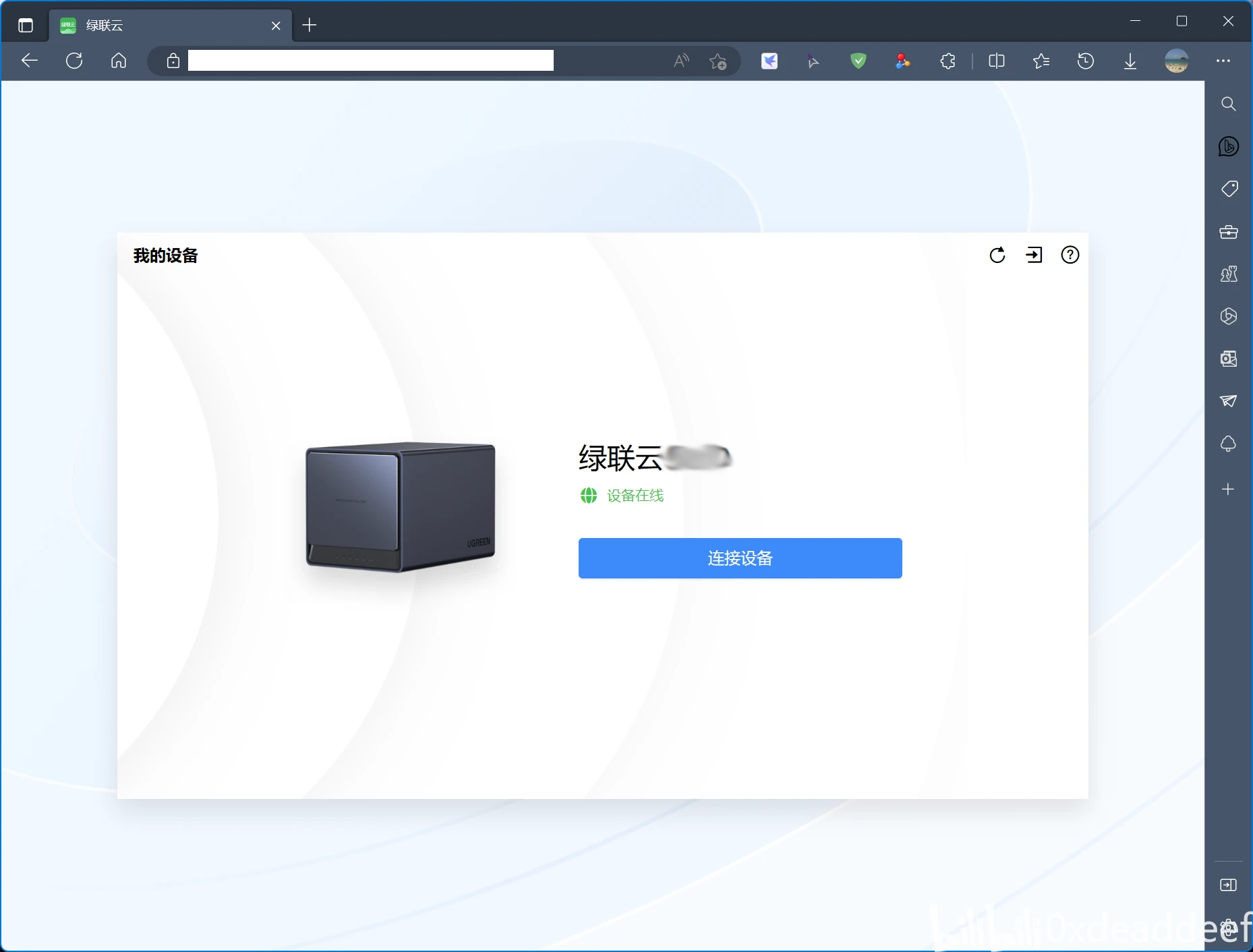
Task: Click the green globe online status icon
Action: point(589,496)
